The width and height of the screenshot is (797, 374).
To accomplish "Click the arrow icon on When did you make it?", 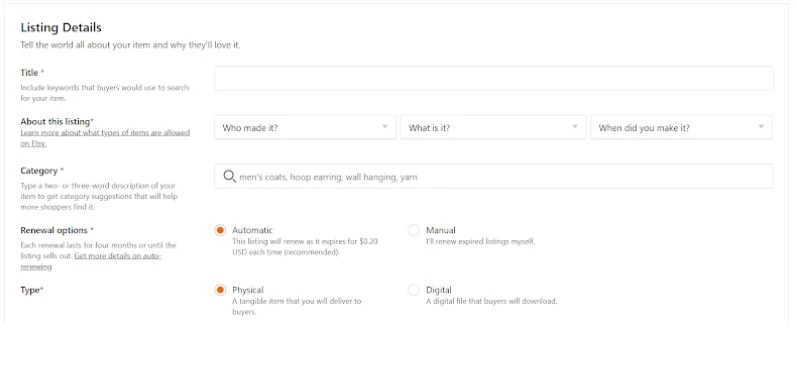I will coord(761,127).
